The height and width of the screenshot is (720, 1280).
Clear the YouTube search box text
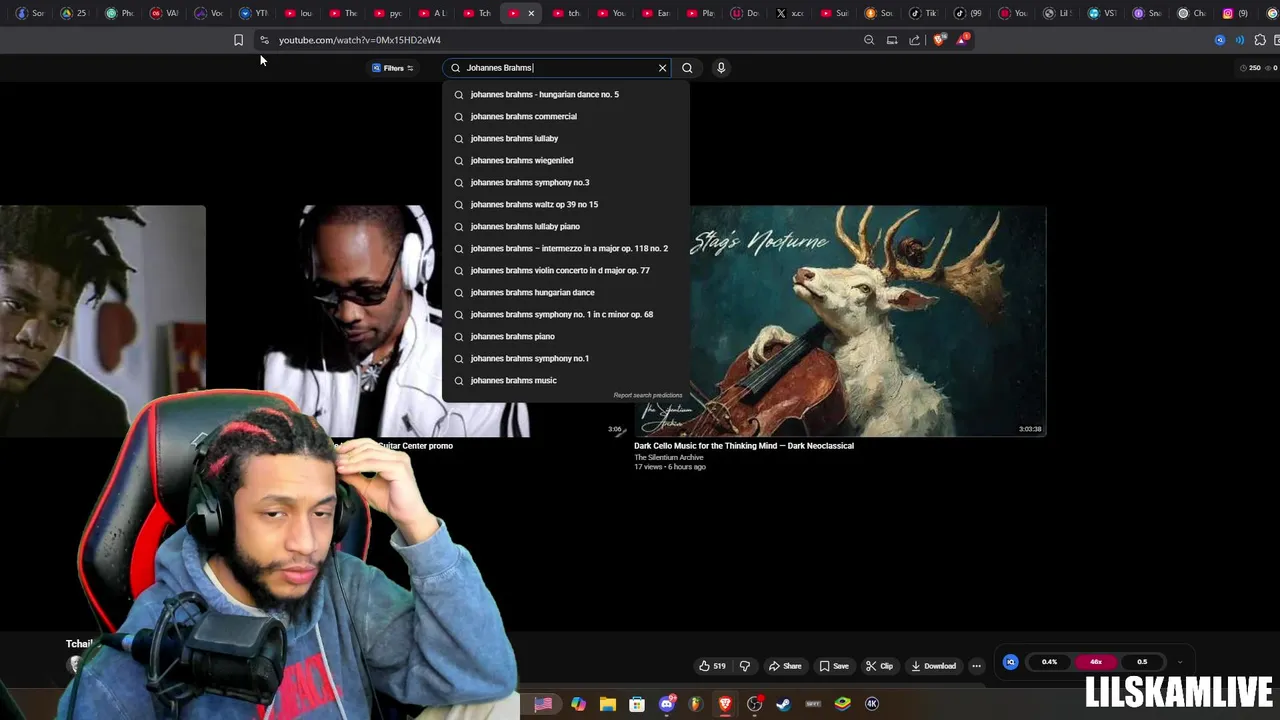(x=662, y=68)
